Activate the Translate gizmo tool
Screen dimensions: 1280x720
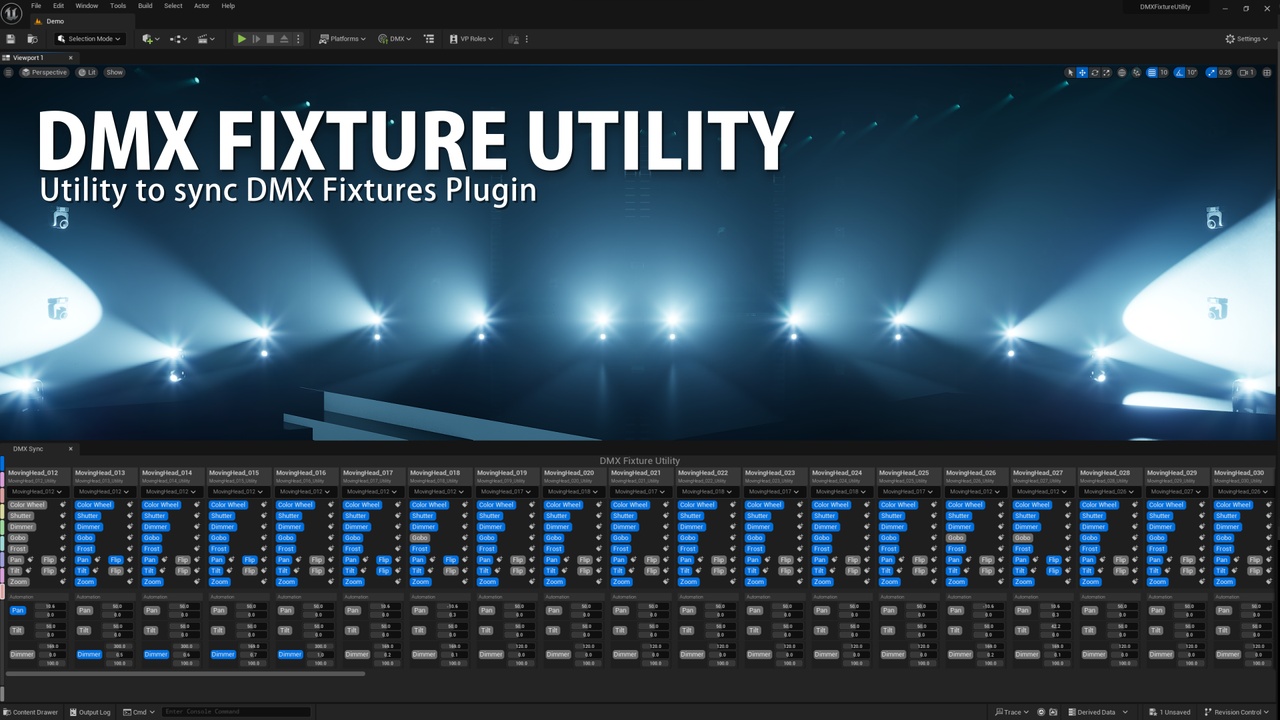click(x=1082, y=72)
